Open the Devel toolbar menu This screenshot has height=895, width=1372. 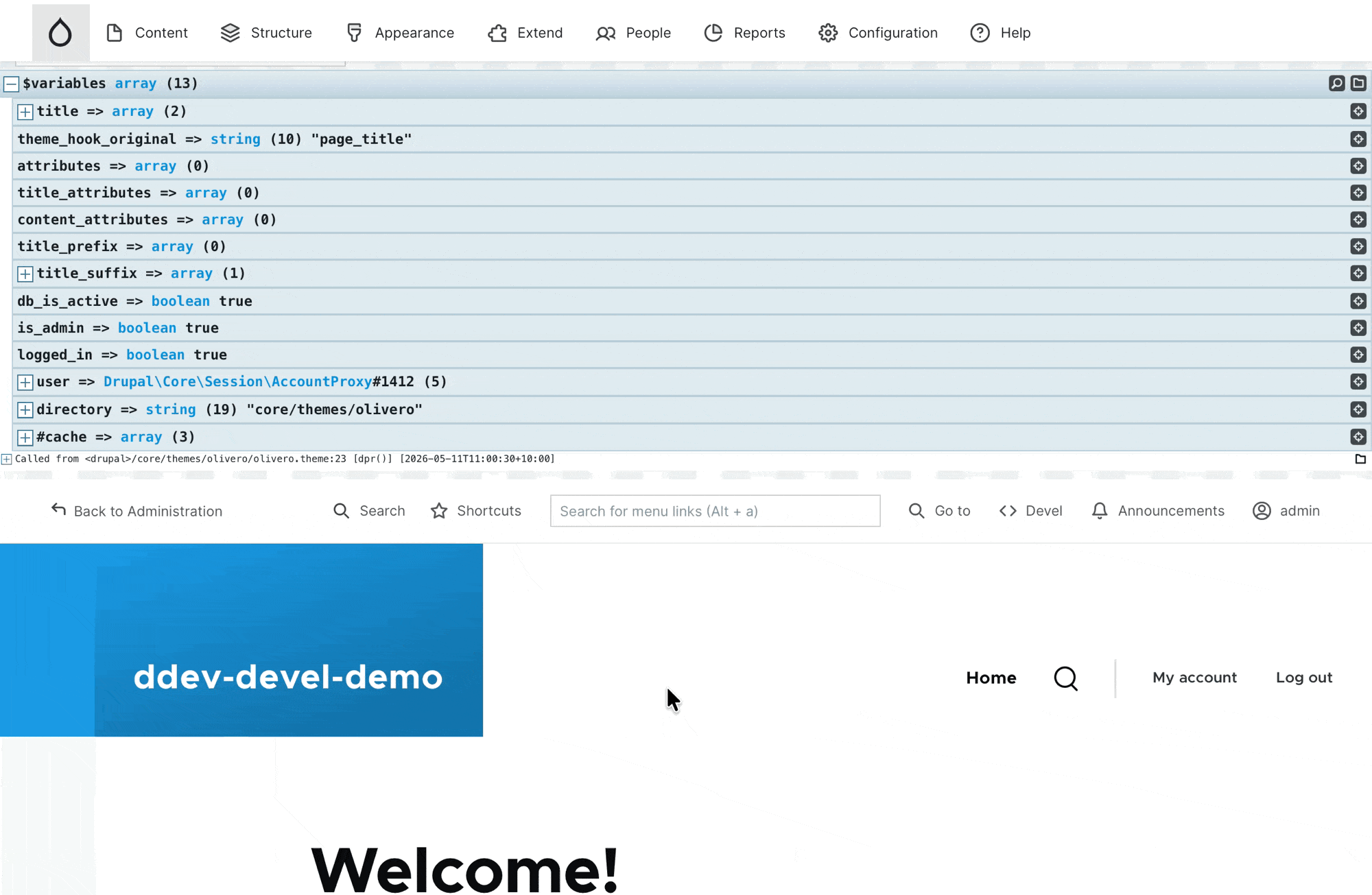coord(1031,511)
